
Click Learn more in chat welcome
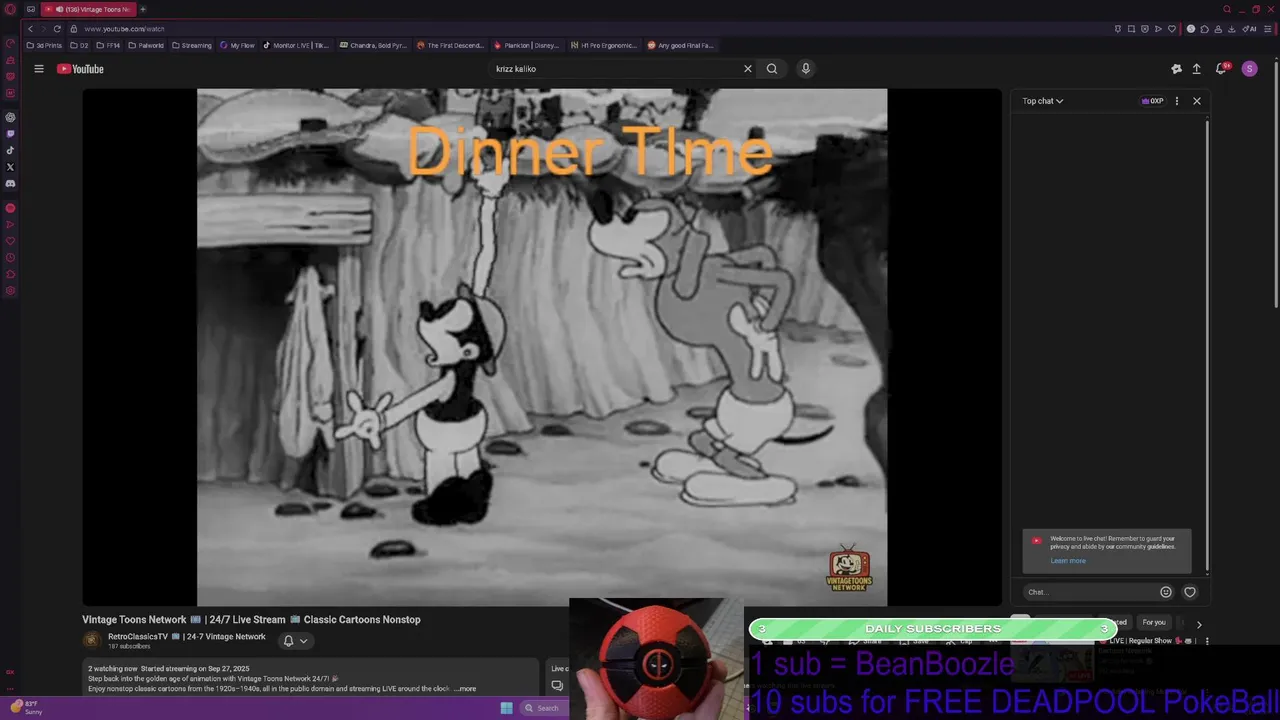pyautogui.click(x=1068, y=561)
